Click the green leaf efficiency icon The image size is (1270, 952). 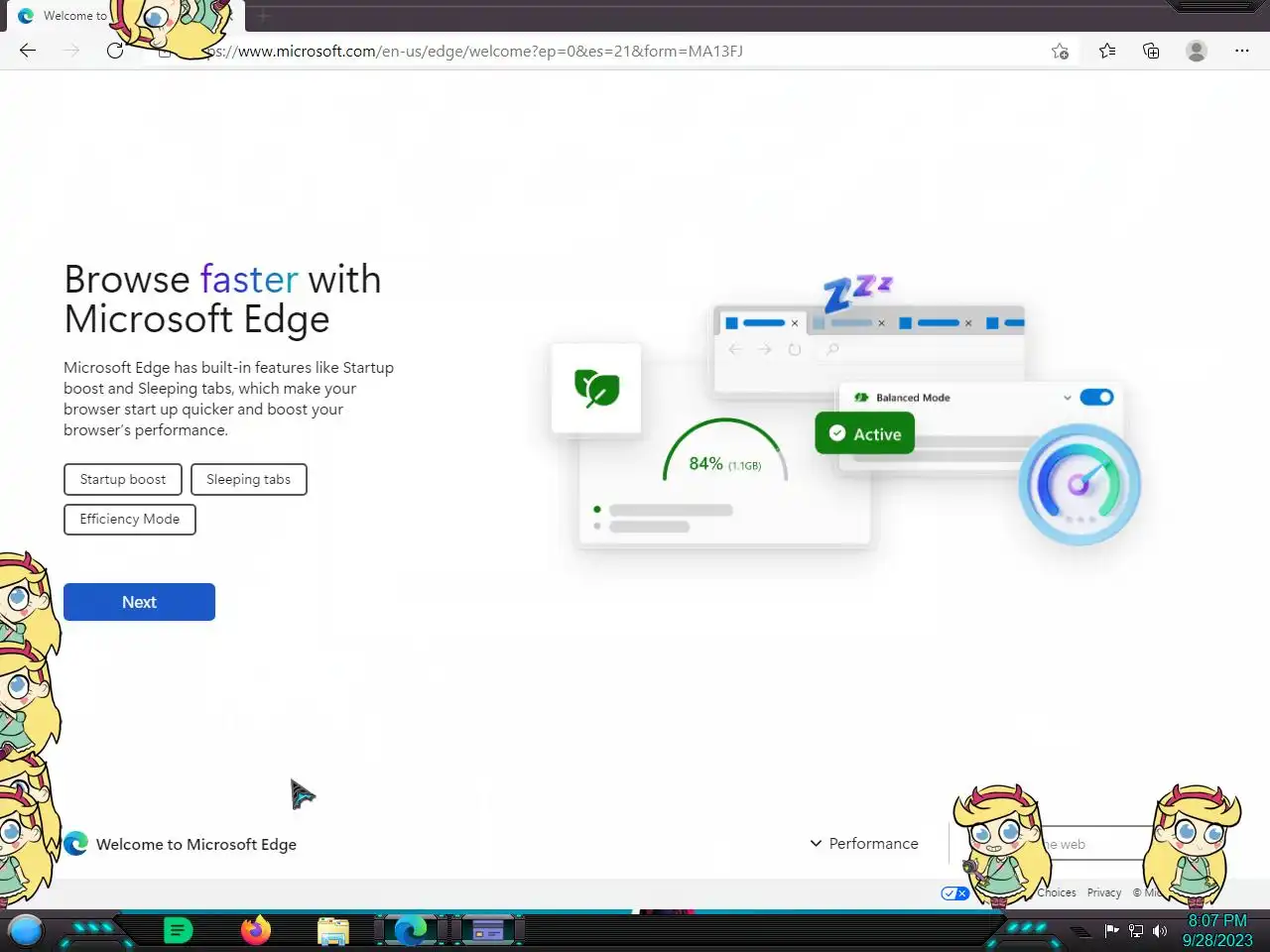pos(596,388)
